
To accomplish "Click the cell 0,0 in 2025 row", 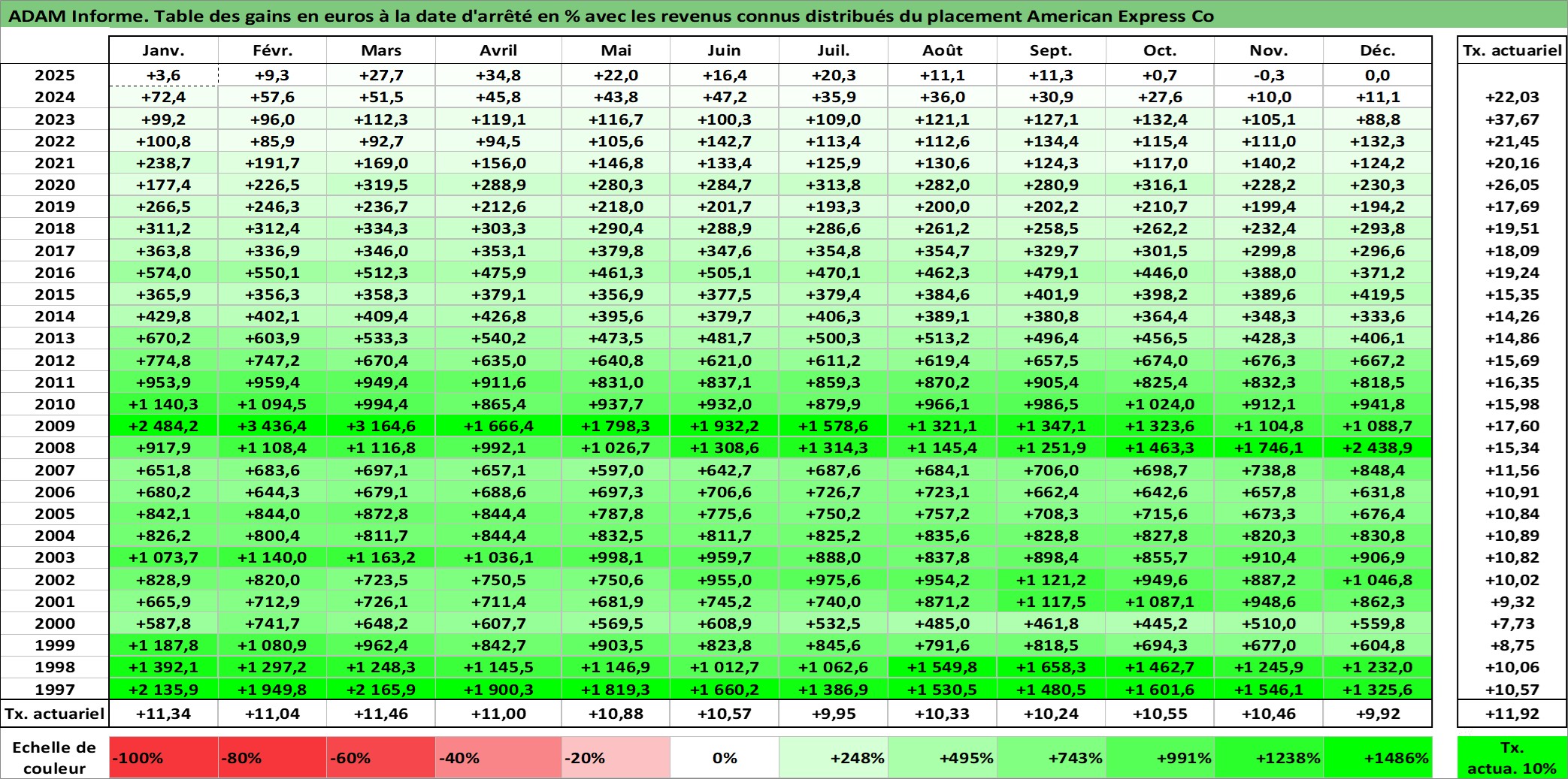I will 1377,75.
